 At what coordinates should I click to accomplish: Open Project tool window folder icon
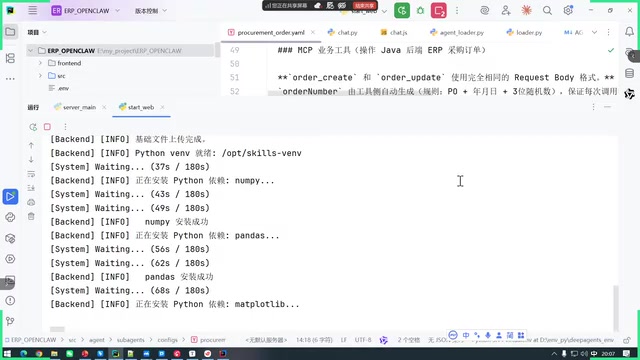(10, 32)
